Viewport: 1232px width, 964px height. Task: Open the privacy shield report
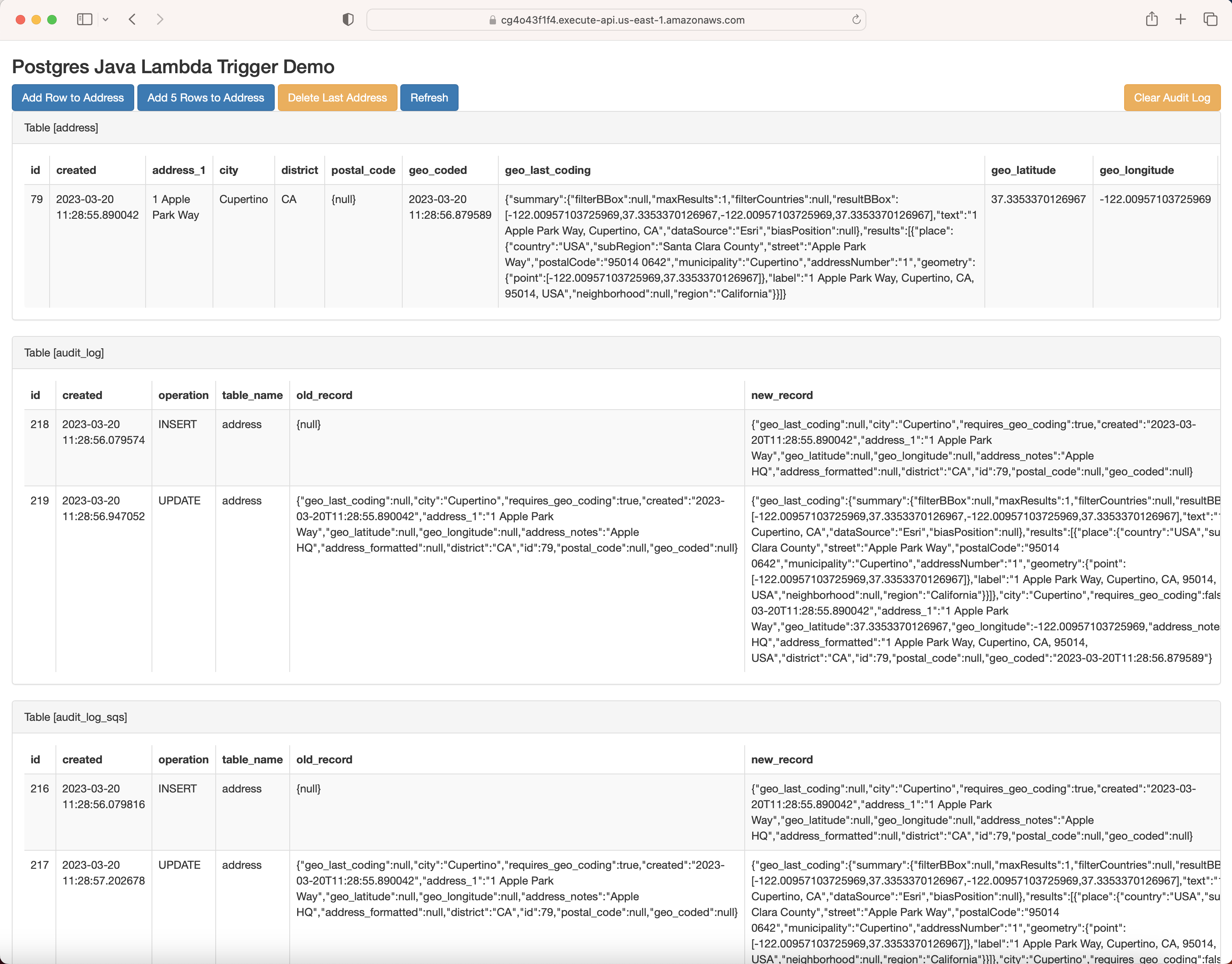[x=348, y=19]
